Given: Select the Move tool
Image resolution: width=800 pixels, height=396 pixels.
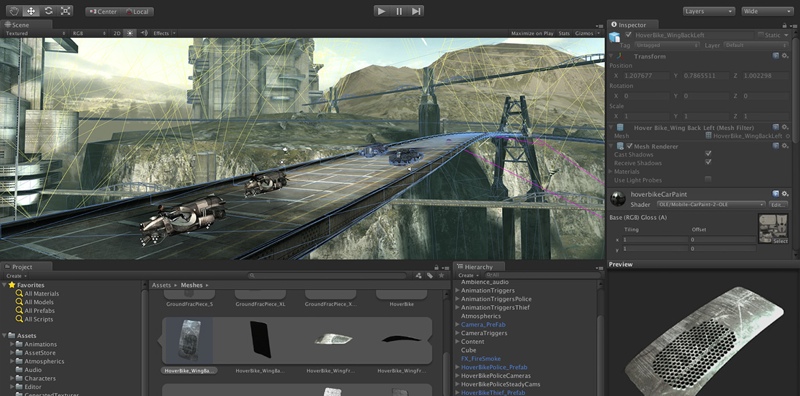Looking at the screenshot, I should (31, 11).
